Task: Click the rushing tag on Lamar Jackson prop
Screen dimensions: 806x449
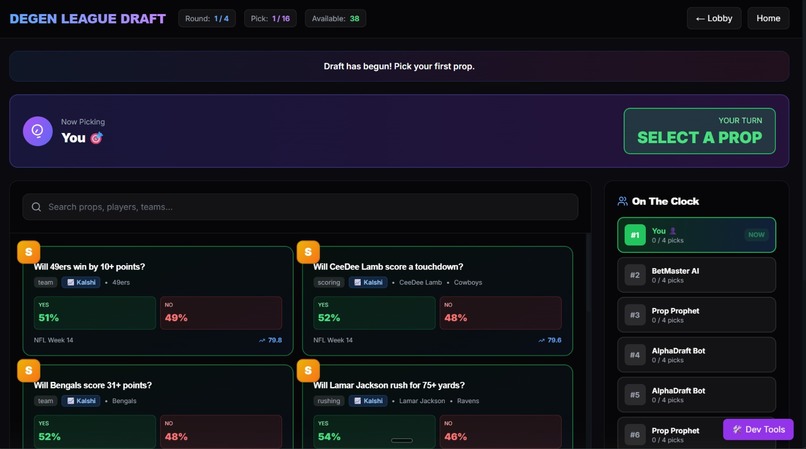Action: pos(328,401)
